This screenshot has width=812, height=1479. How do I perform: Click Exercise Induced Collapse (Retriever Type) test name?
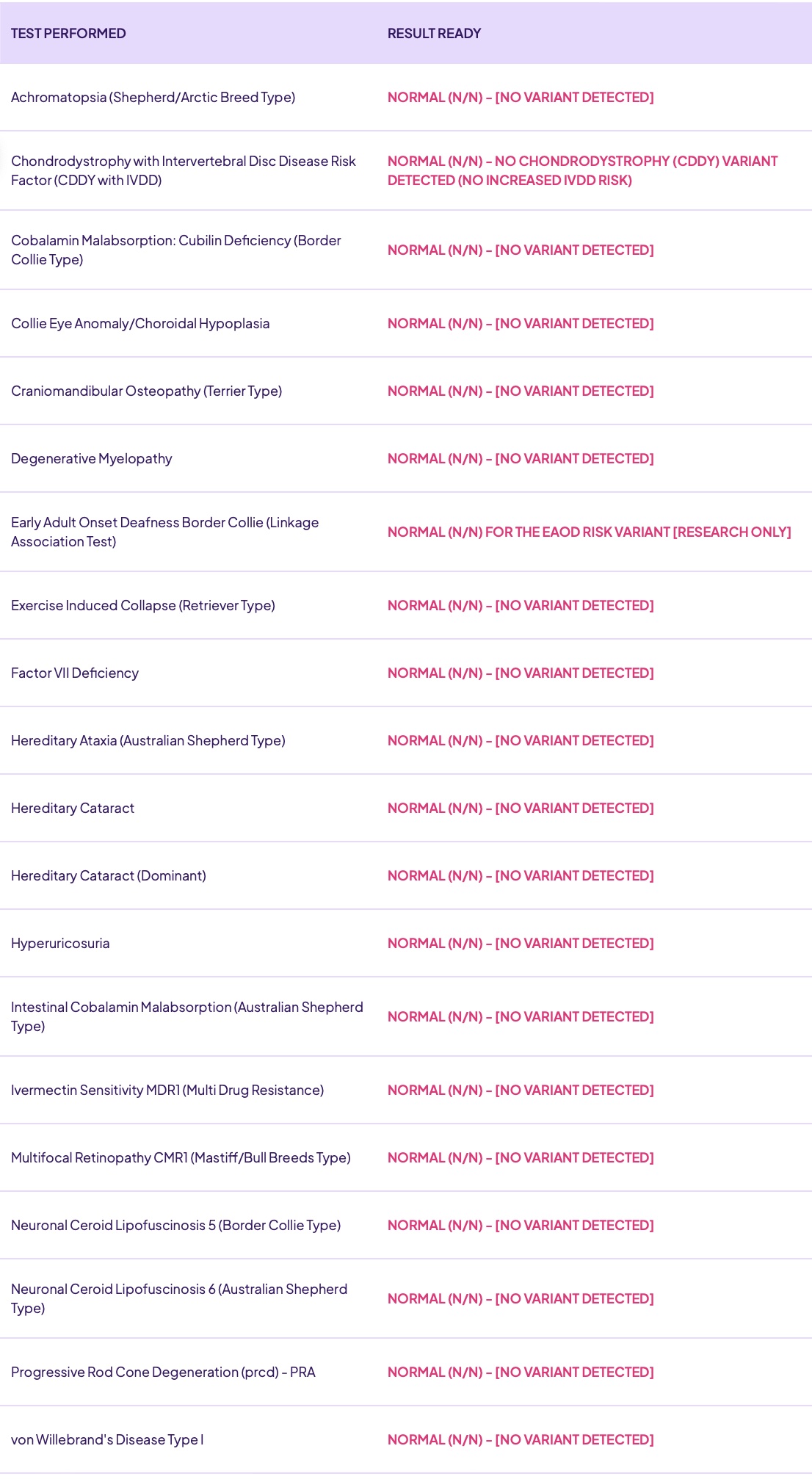143,606
